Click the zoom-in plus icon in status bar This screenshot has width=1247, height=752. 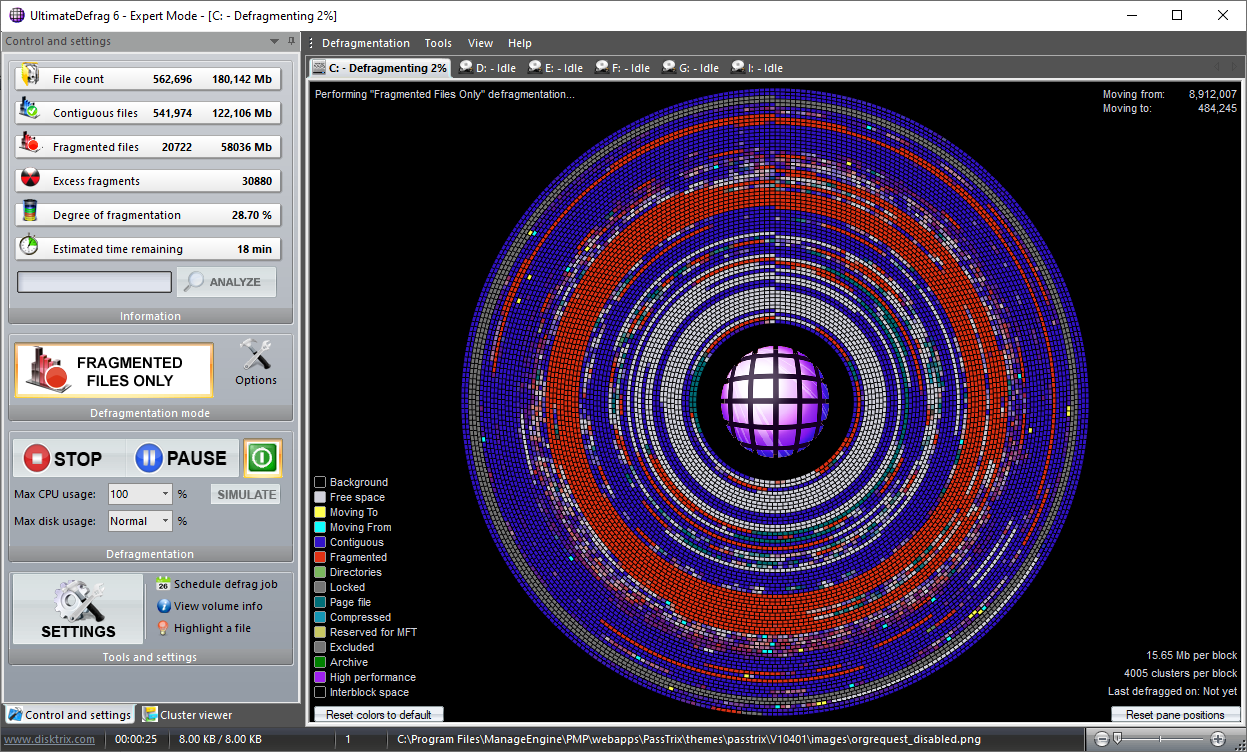1217,739
